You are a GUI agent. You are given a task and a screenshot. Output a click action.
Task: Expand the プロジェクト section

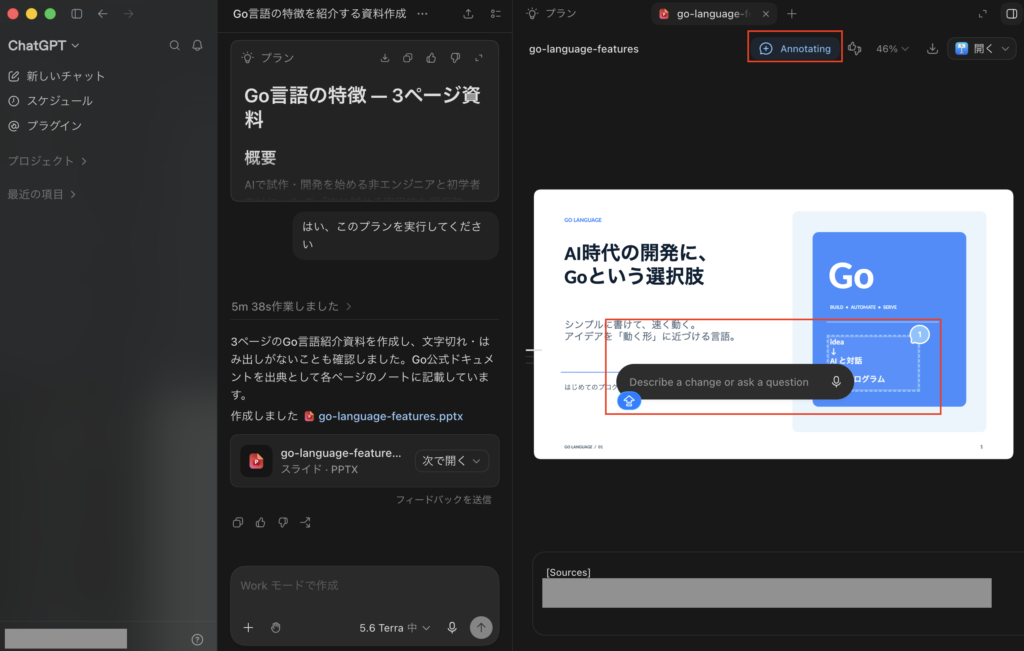tap(47, 161)
